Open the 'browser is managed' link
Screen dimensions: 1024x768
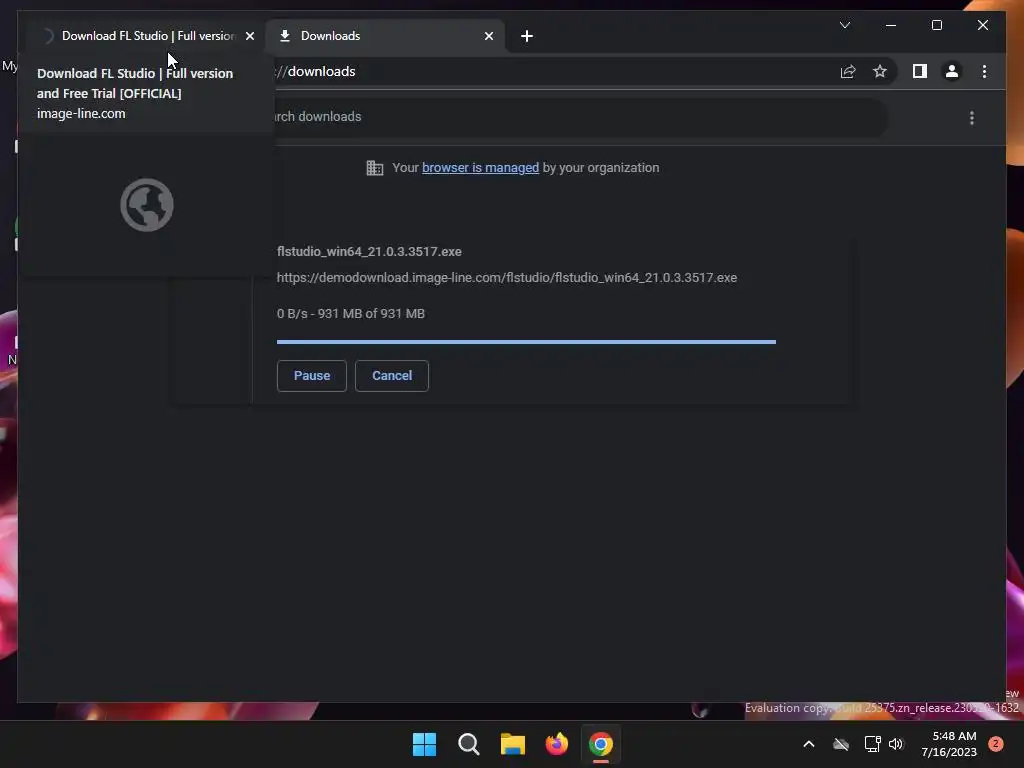[x=480, y=168]
